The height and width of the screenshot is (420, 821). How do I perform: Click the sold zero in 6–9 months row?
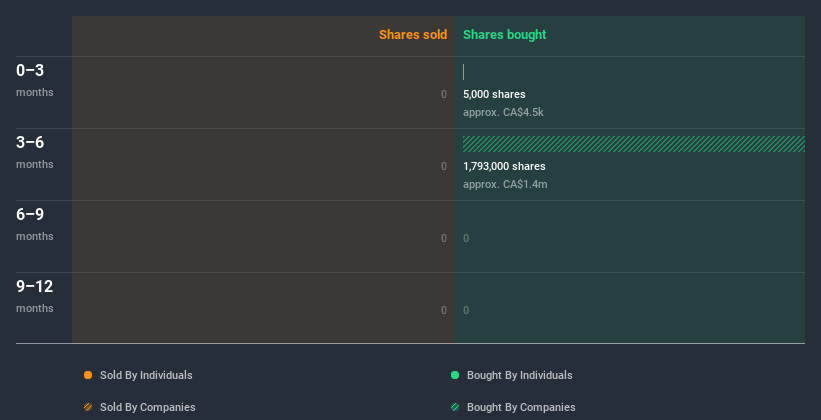(x=444, y=238)
